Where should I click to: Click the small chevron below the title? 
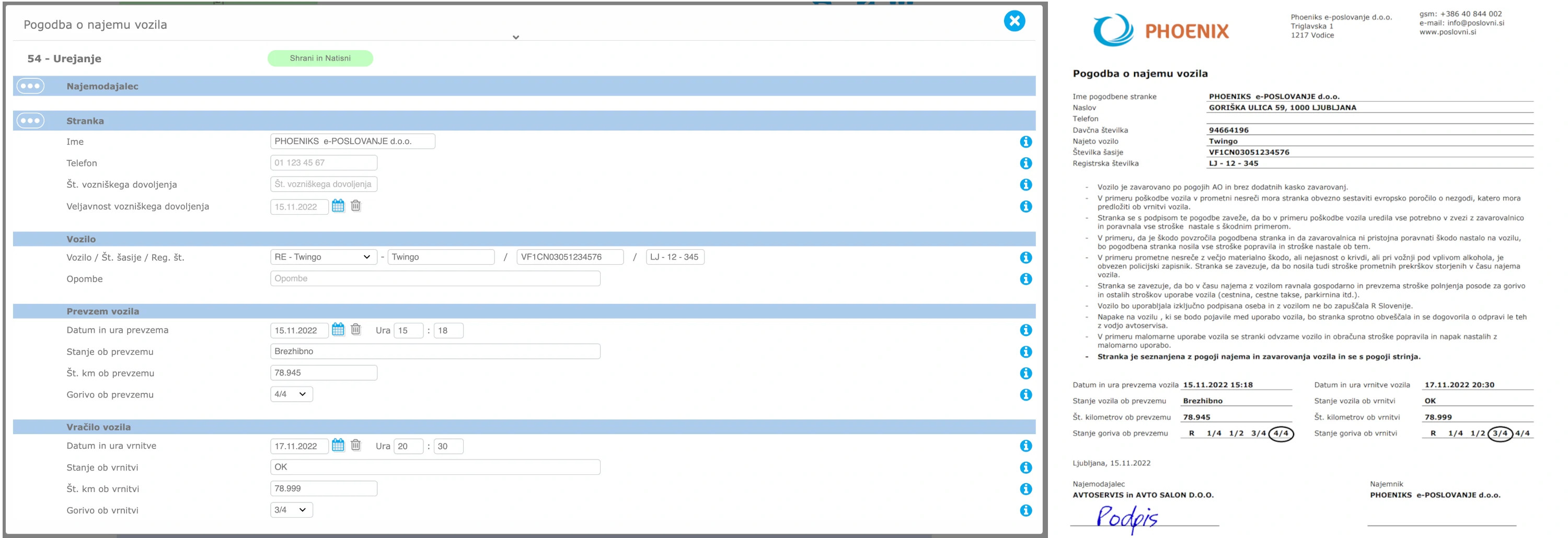pyautogui.click(x=515, y=38)
